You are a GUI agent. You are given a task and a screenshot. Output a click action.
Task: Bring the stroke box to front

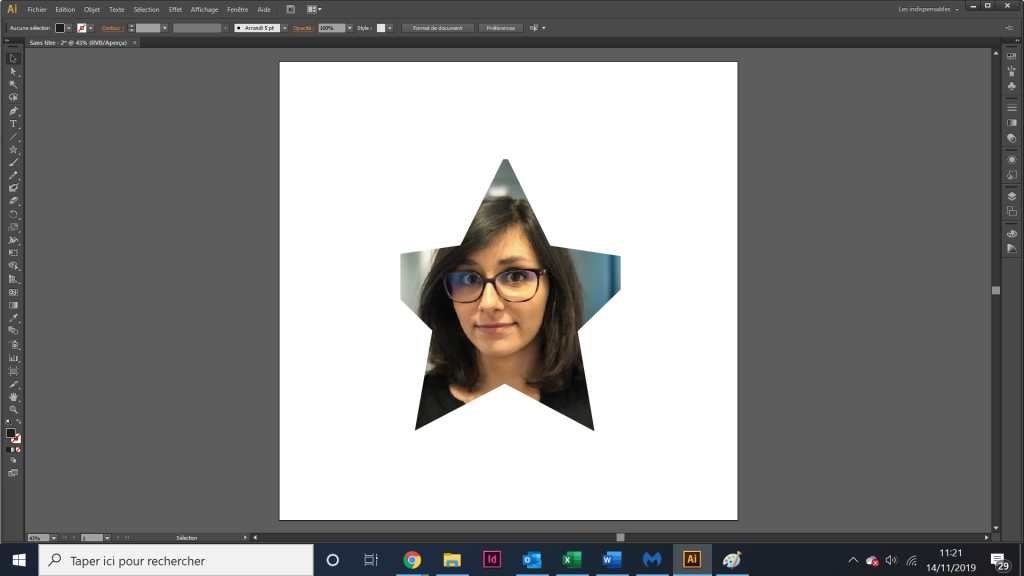click(x=16, y=439)
